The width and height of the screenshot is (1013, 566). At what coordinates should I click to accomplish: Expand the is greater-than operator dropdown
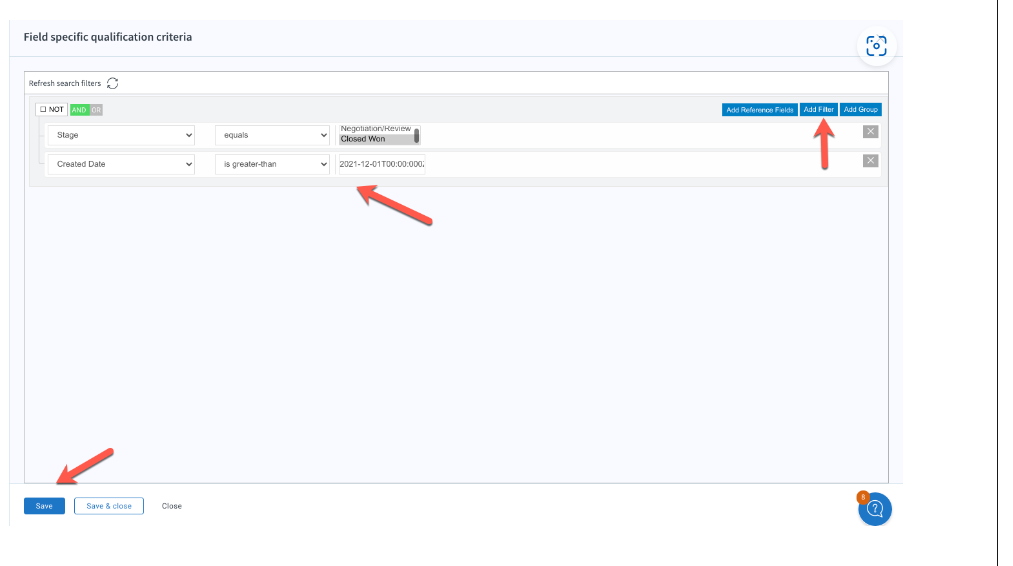click(x=272, y=164)
